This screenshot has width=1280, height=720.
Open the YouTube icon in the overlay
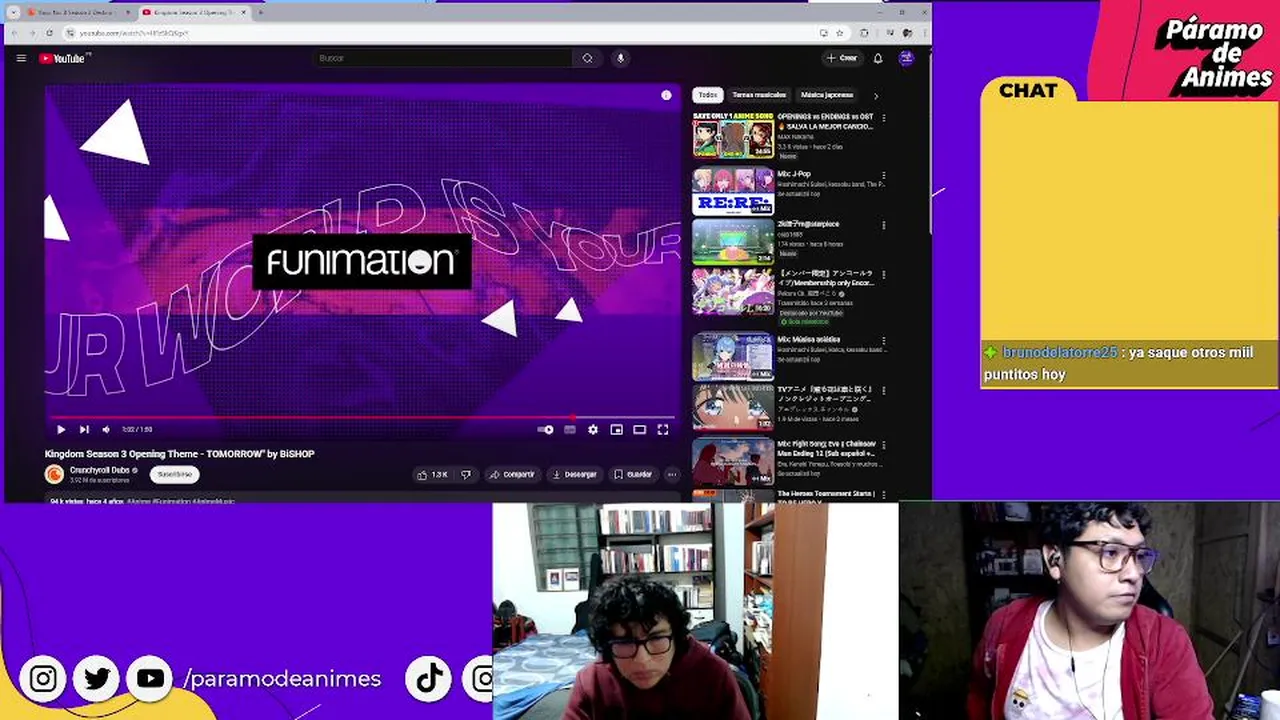(151, 679)
